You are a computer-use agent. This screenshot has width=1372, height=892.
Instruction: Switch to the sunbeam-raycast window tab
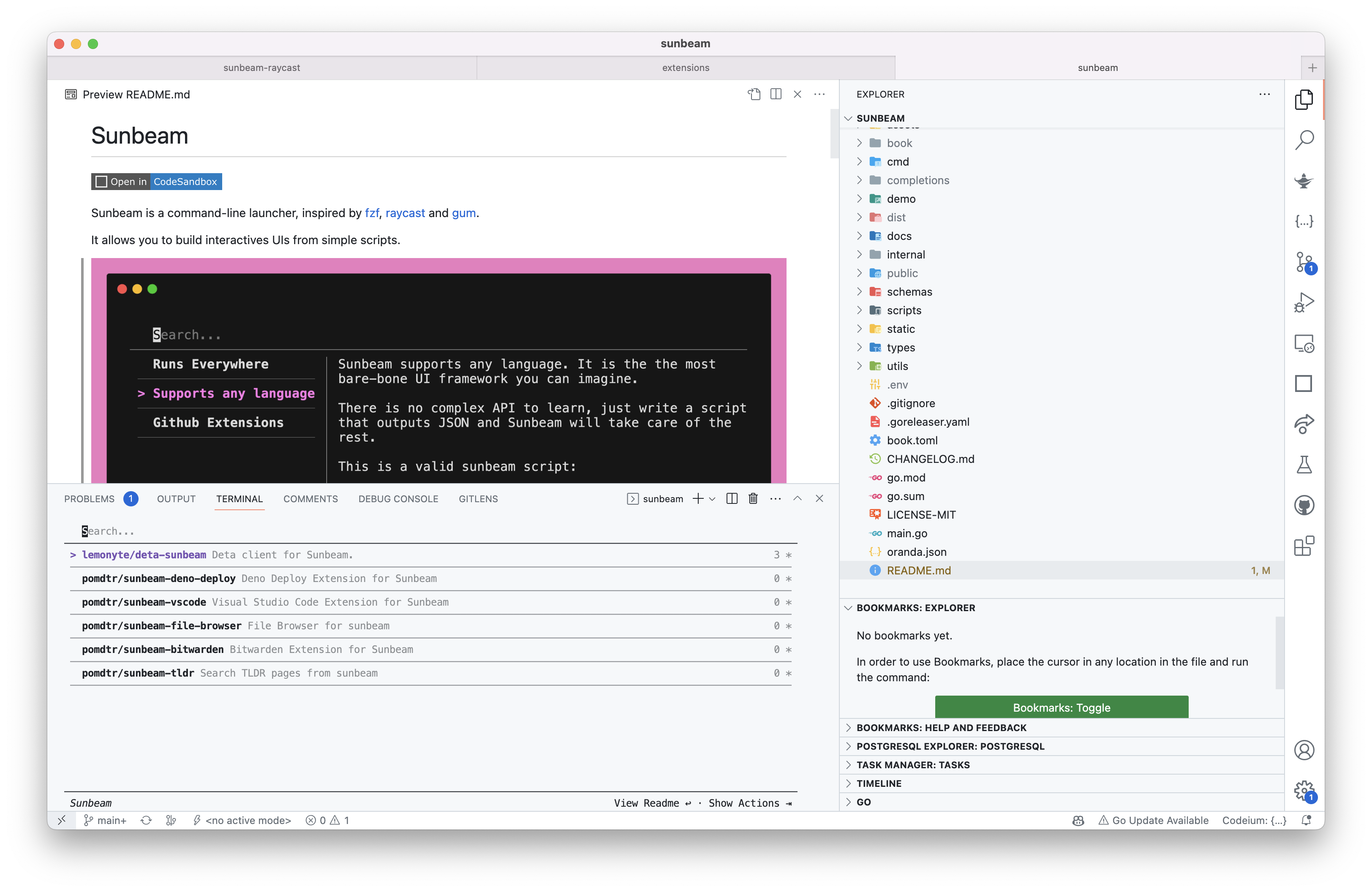point(262,68)
